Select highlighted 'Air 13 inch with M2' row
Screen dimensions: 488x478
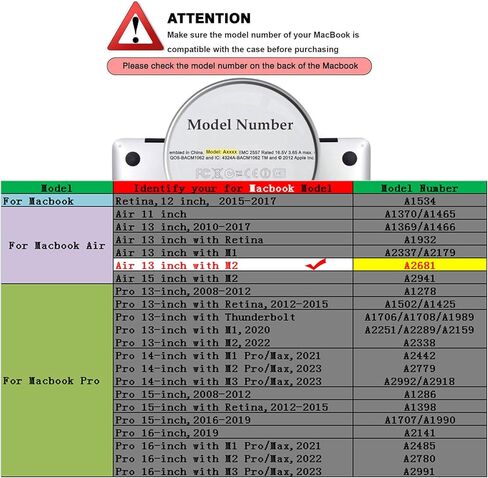pos(233,265)
